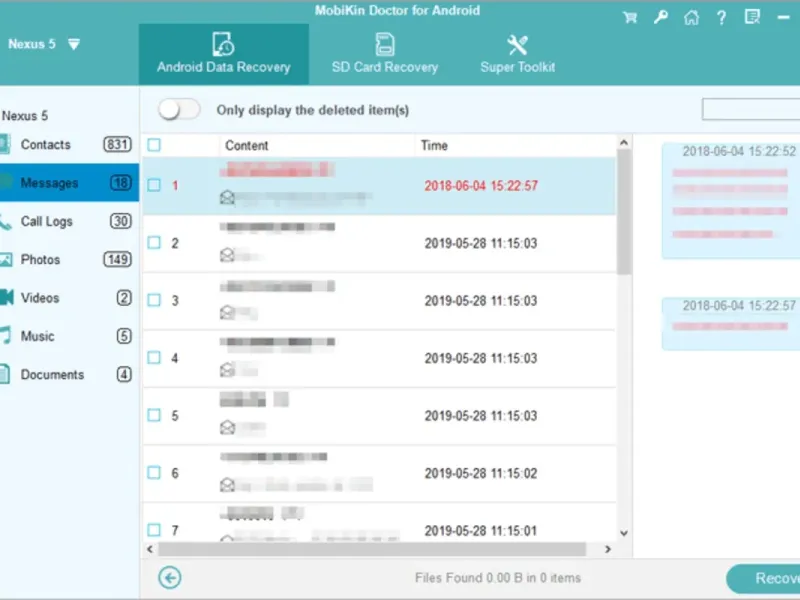
Task: Click envelope icon in message row 1
Action: coord(227,197)
